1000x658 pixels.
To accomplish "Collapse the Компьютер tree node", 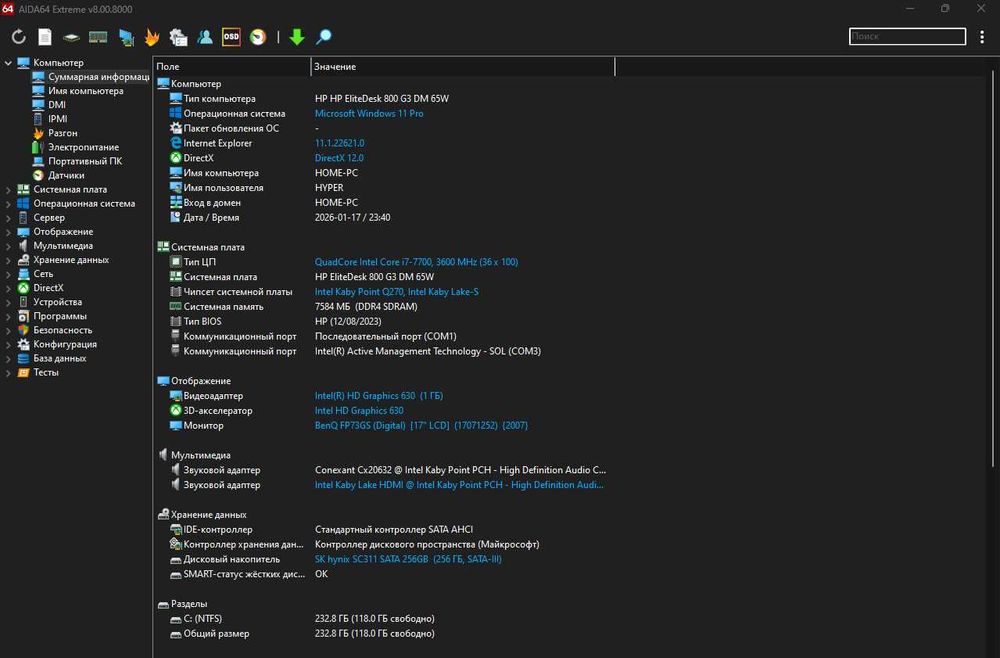I will point(8,62).
